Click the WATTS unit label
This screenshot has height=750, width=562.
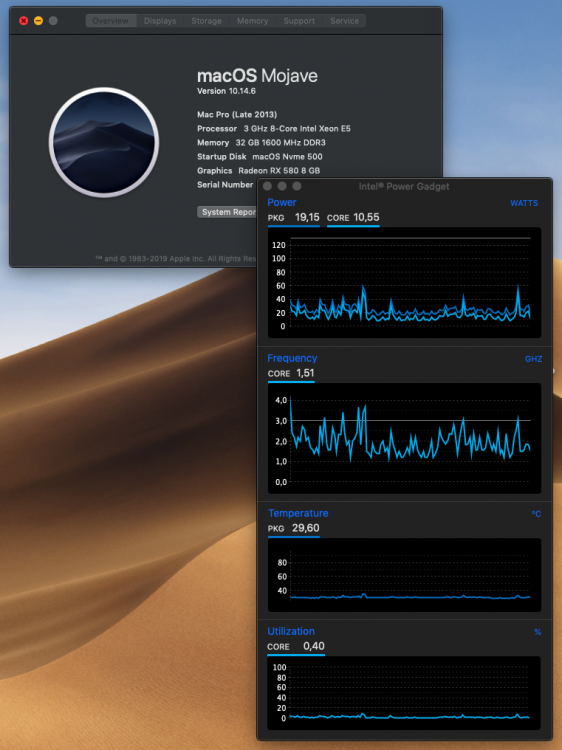[524, 203]
